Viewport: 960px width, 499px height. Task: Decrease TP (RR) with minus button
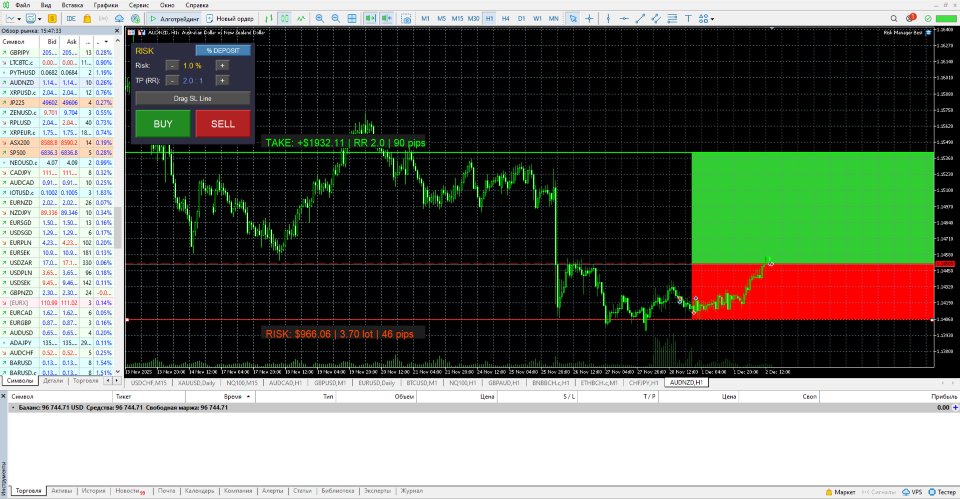point(172,80)
